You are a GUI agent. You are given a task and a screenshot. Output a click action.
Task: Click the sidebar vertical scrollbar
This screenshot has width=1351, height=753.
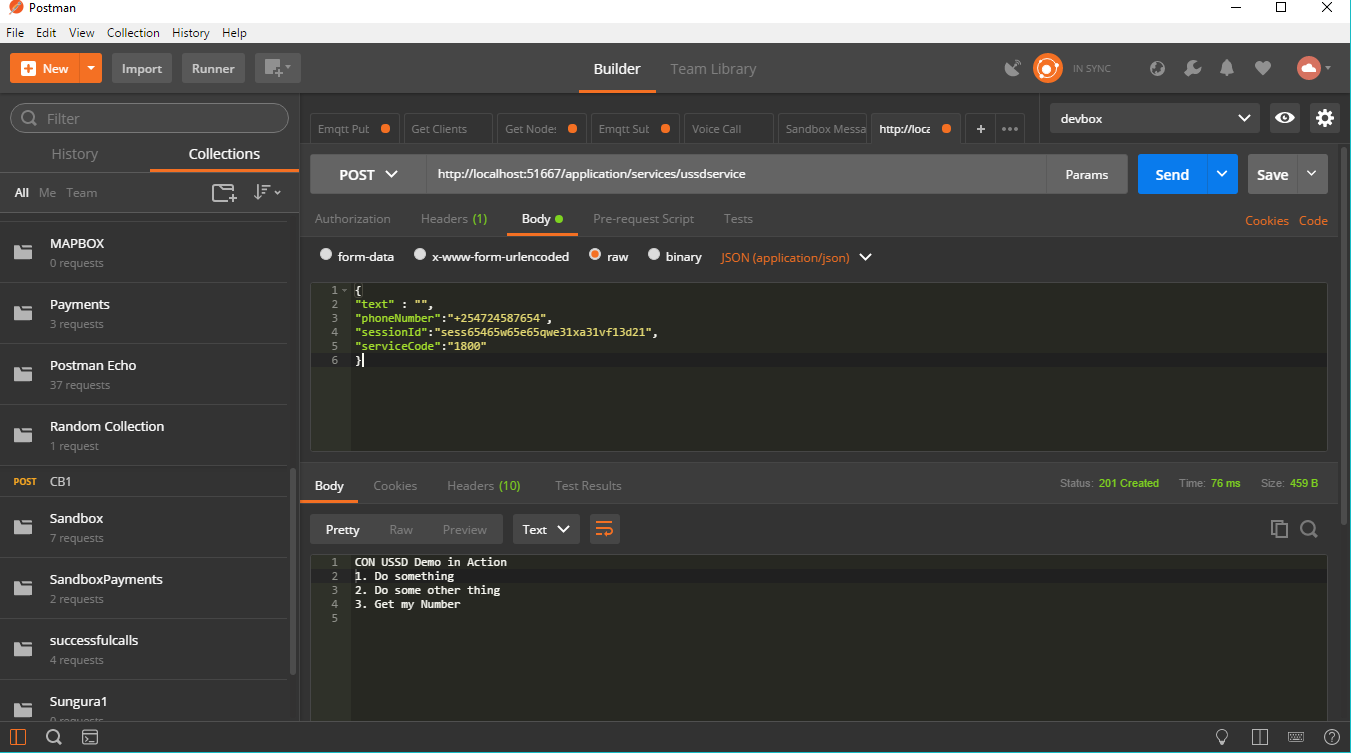[x=292, y=570]
